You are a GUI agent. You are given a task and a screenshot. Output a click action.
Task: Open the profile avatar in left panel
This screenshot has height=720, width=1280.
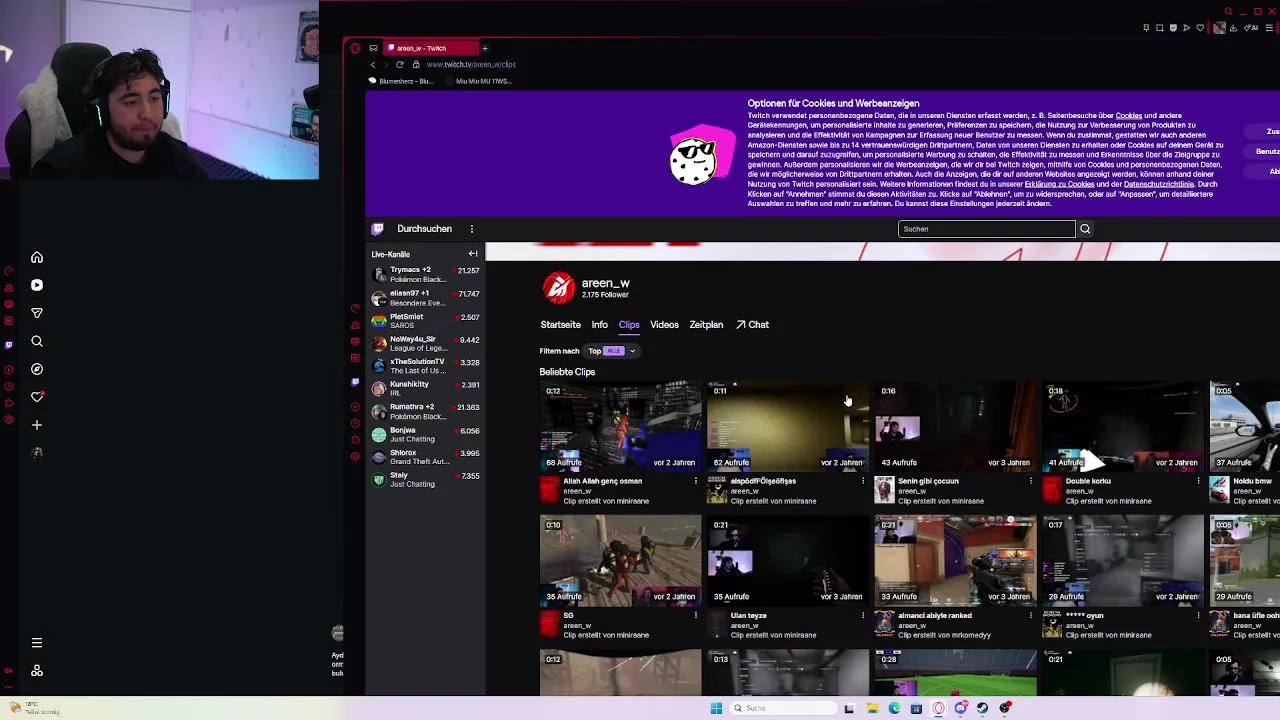point(37,453)
